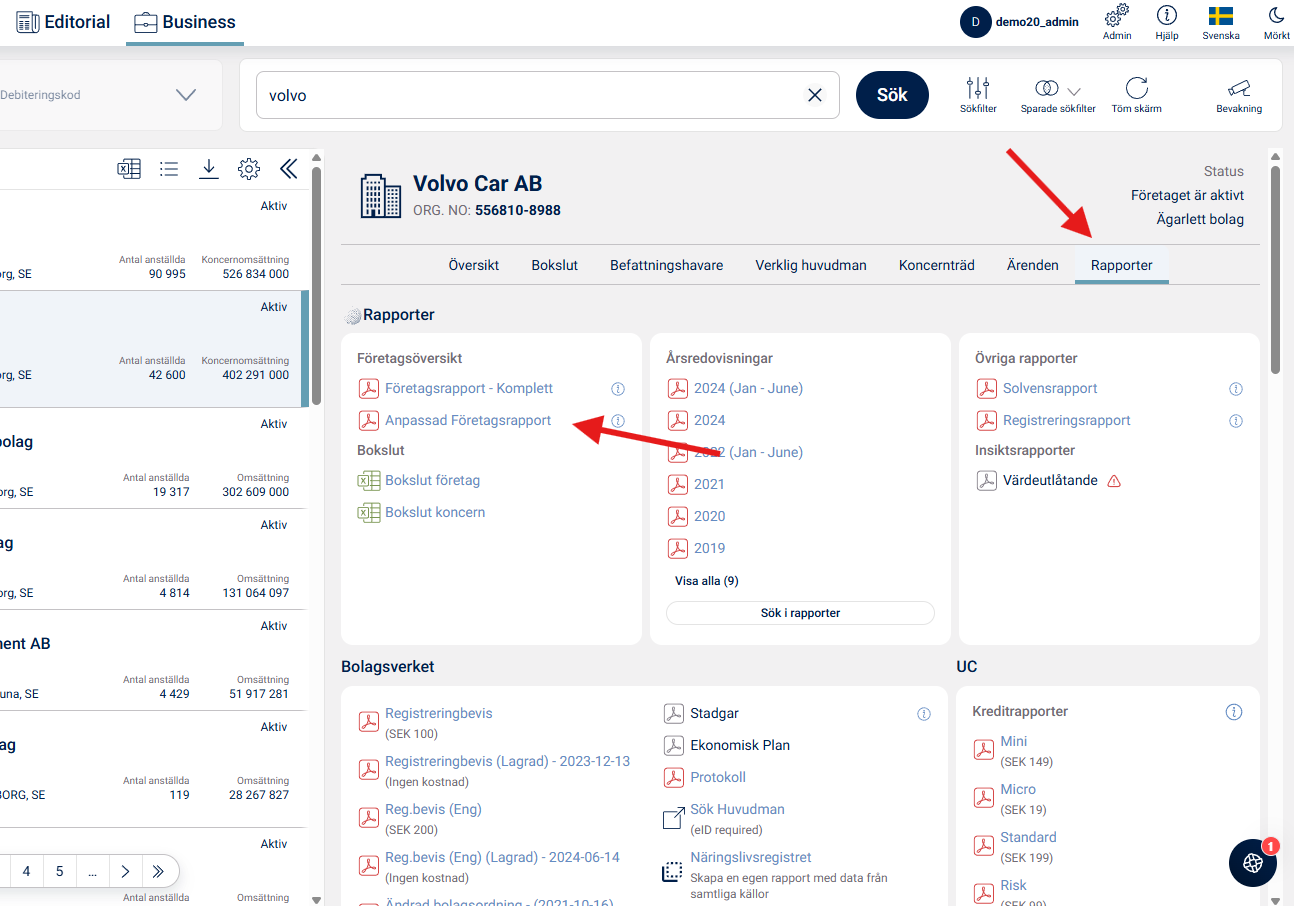This screenshot has height=906, width=1294.
Task: Open the Översikt tab
Action: click(474, 265)
